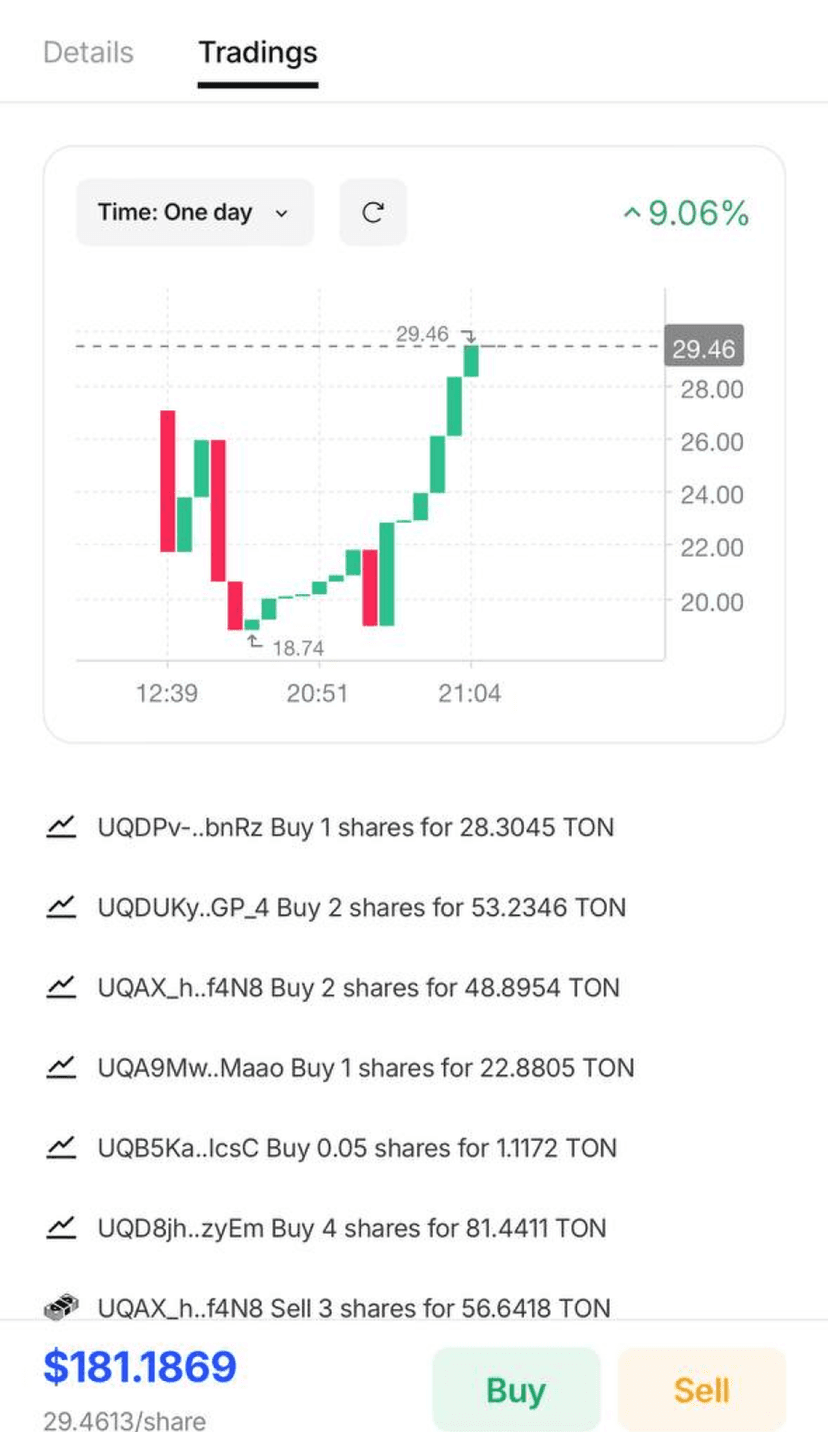828x1432 pixels.
Task: Click chart icon beside UQB5Ka..IcsC entry
Action: pyautogui.click(x=61, y=1147)
